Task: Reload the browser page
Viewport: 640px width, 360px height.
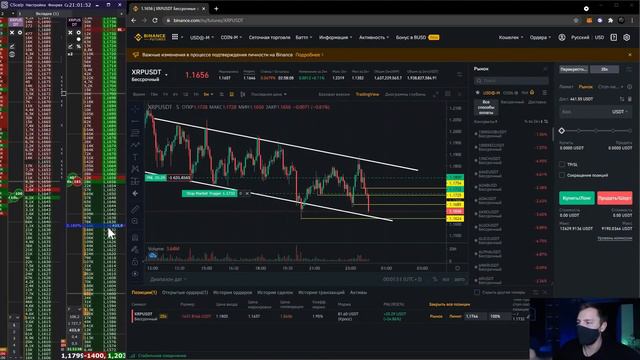Action: [x=155, y=20]
